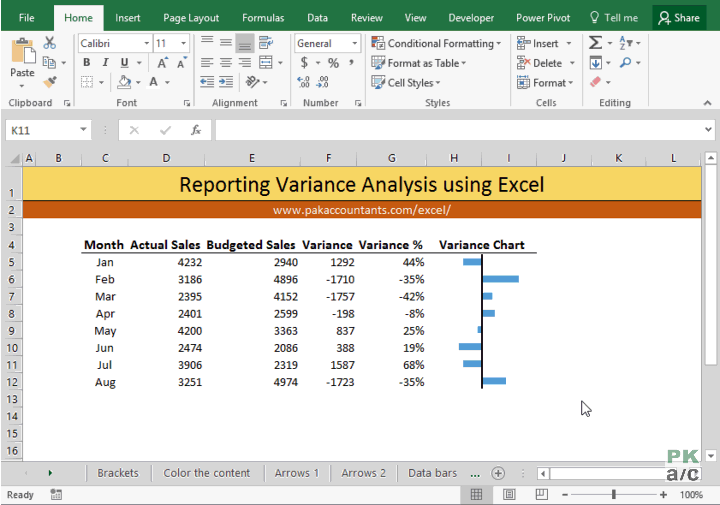720x505 pixels.
Task: Click the Clear eraser icon
Action: coord(596,82)
